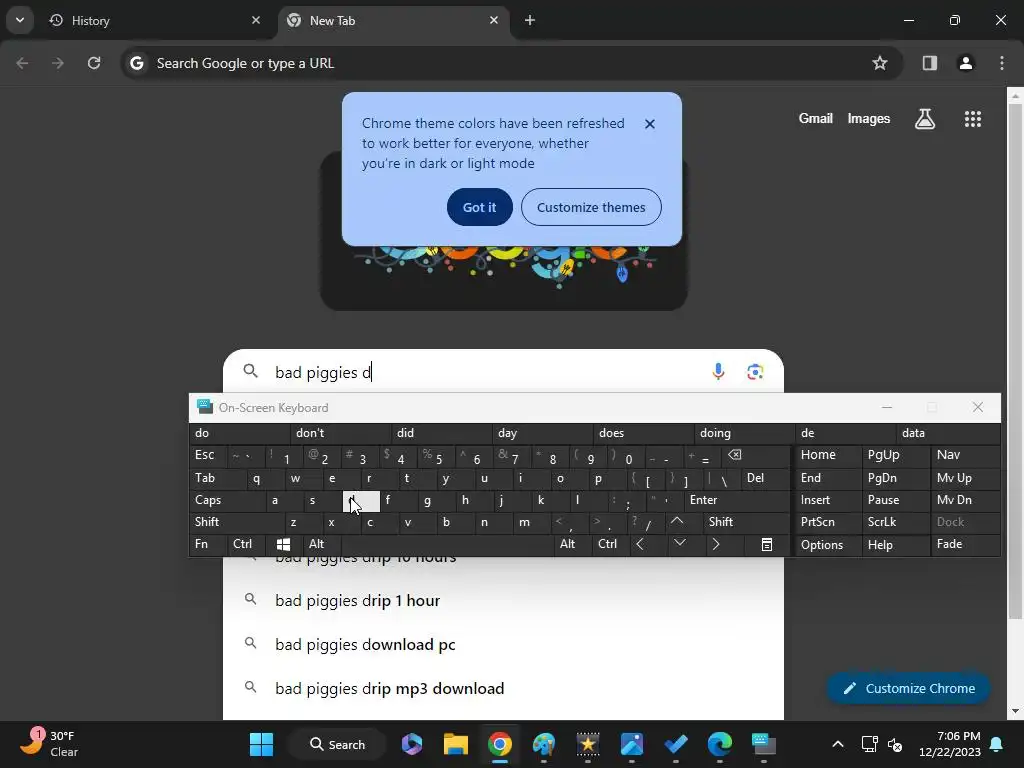
Task: Open Google apps grid icon
Action: 972,119
